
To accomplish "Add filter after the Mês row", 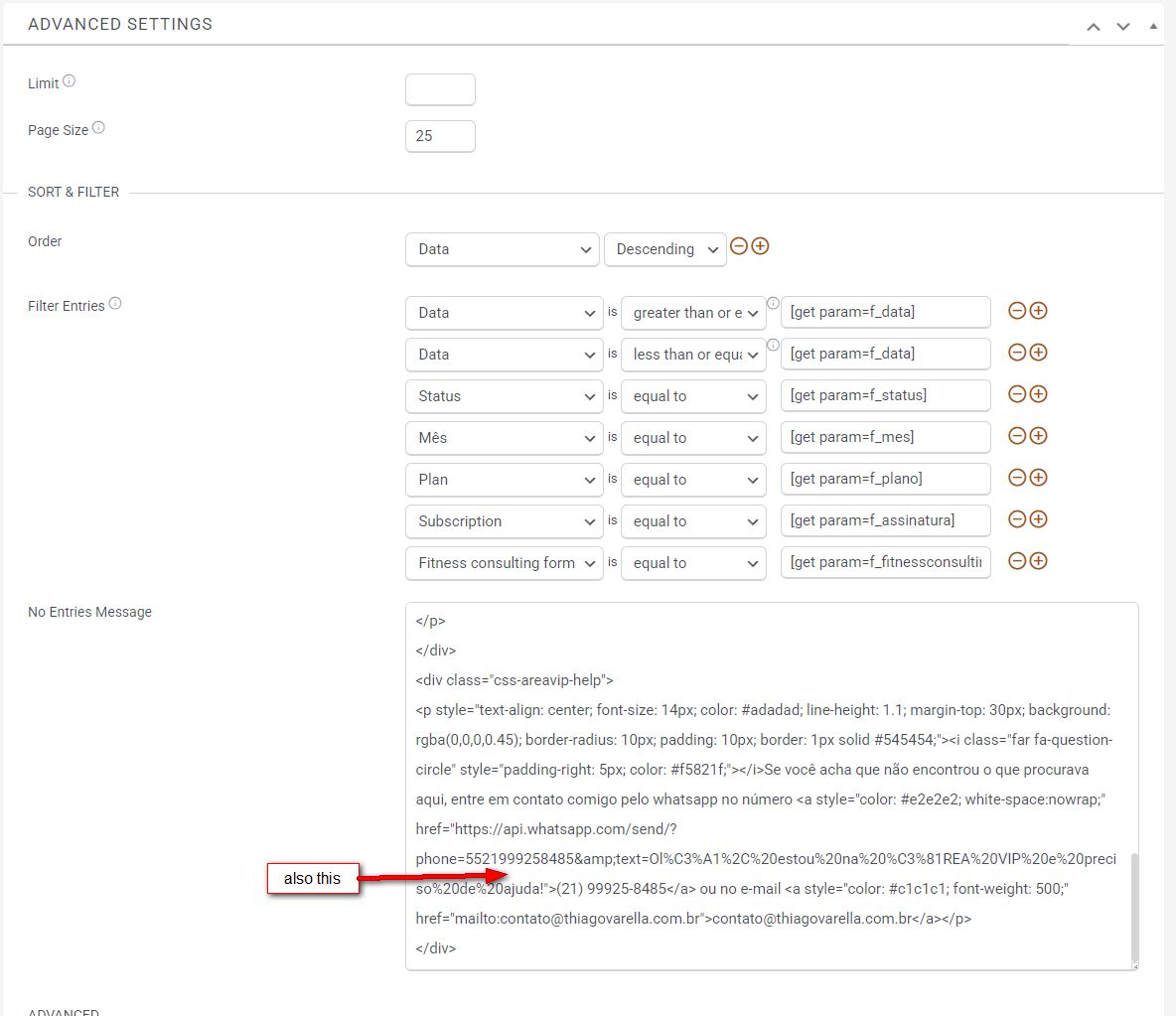I will coord(1039,436).
